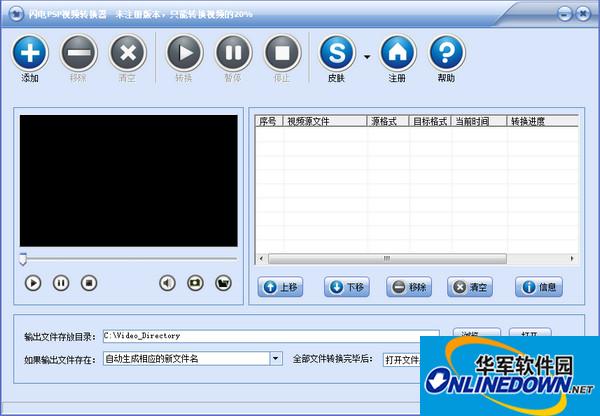Open 帮助 (Help) question mark icon
Viewport: 600px width, 416px height.
[x=447, y=52]
